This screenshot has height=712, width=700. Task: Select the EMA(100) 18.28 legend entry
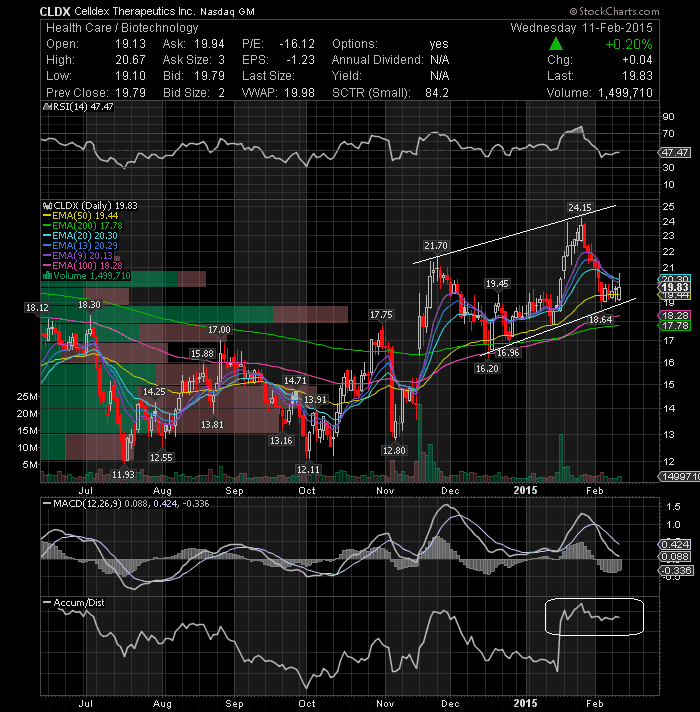83,266
